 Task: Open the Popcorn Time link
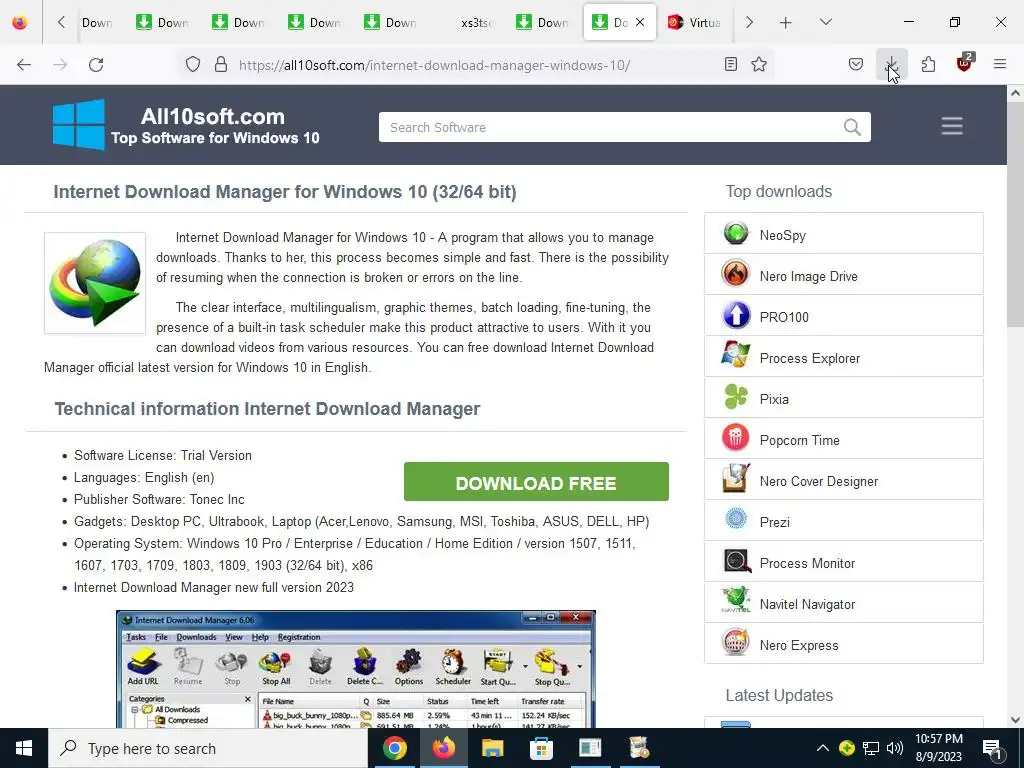pyautogui.click(x=799, y=440)
